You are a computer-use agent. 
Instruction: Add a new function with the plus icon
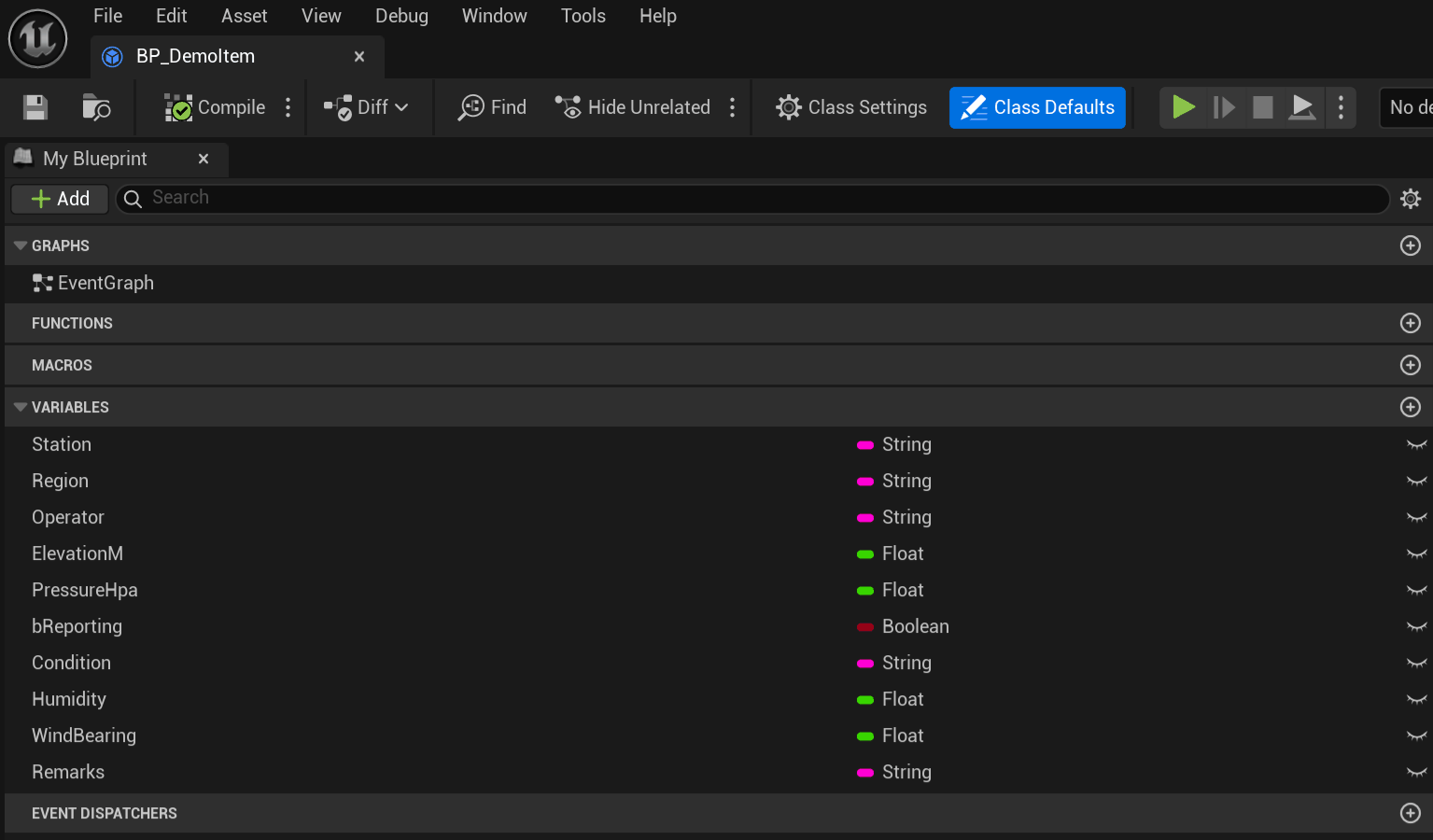(x=1411, y=323)
